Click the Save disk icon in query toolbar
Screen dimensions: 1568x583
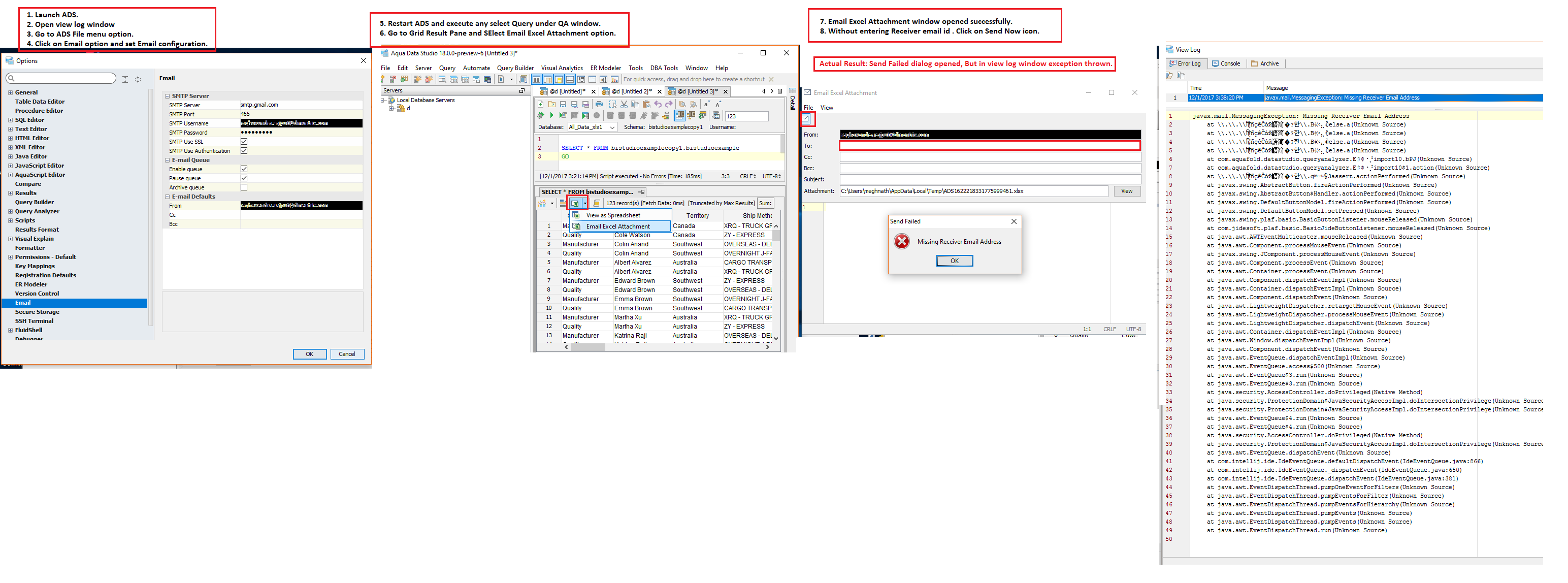[563, 105]
